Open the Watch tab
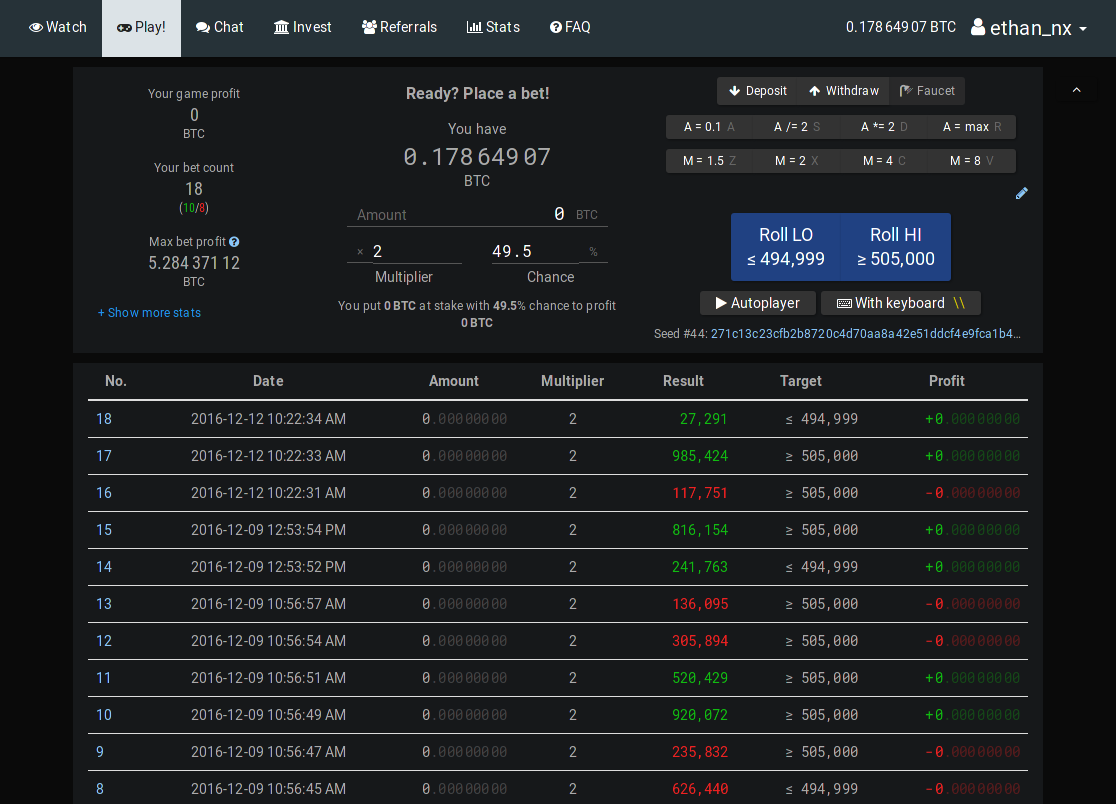This screenshot has width=1116, height=804. [x=58, y=27]
